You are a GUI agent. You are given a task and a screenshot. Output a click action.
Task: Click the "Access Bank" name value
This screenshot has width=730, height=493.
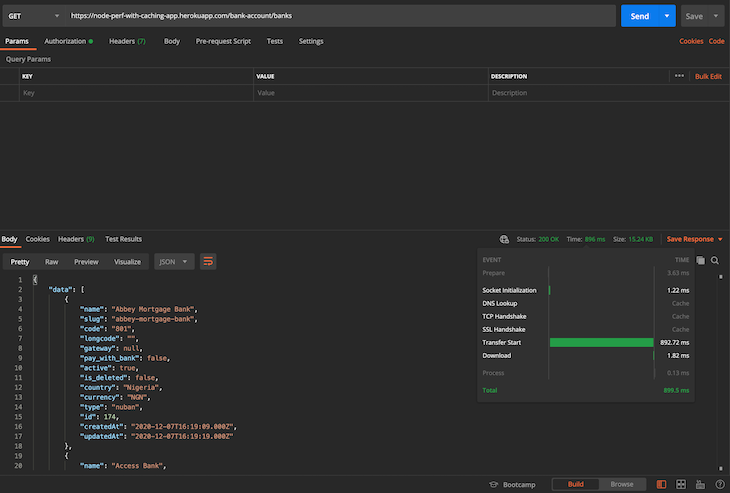(x=138, y=466)
